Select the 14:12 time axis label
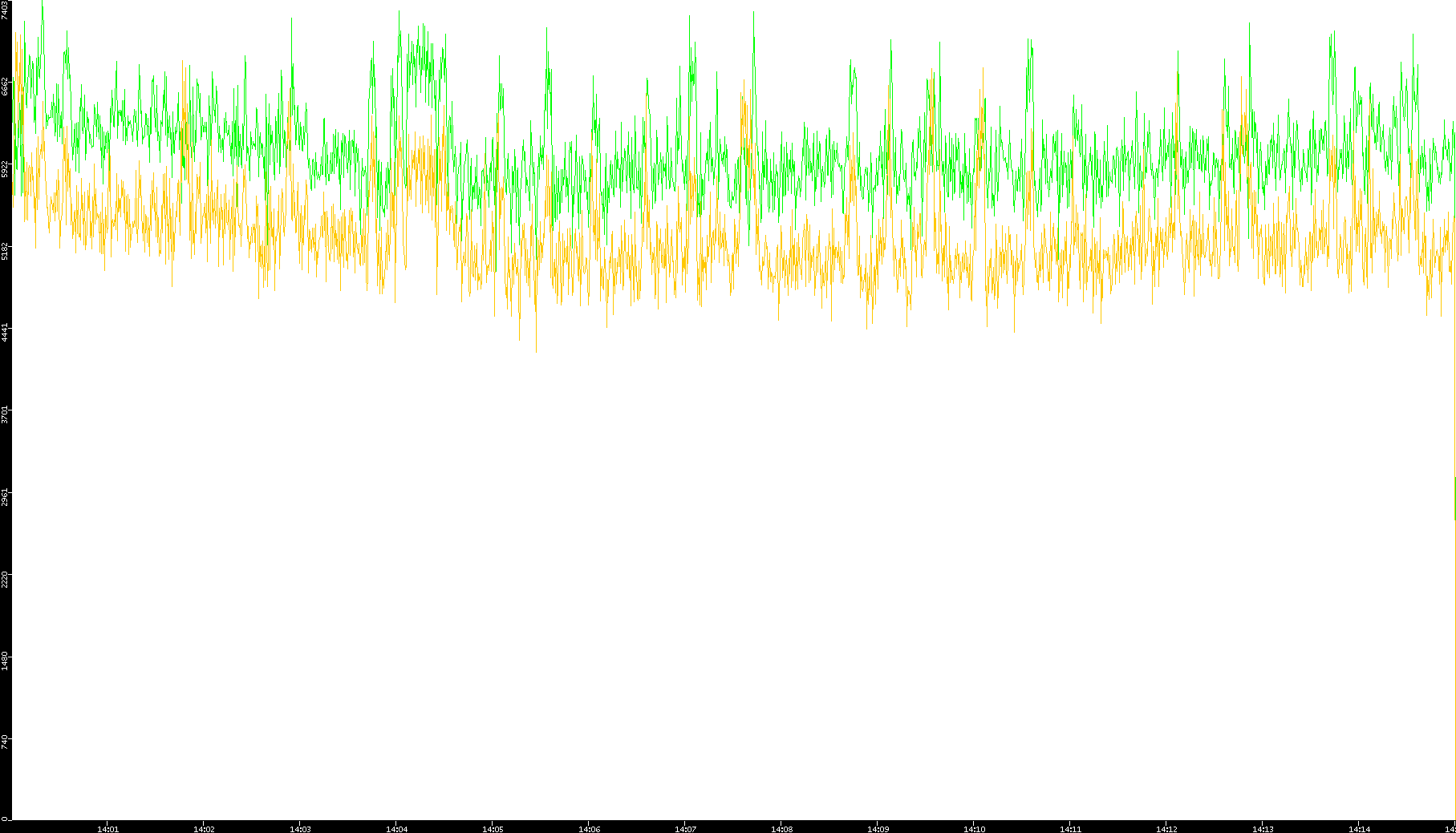 pos(1167,828)
